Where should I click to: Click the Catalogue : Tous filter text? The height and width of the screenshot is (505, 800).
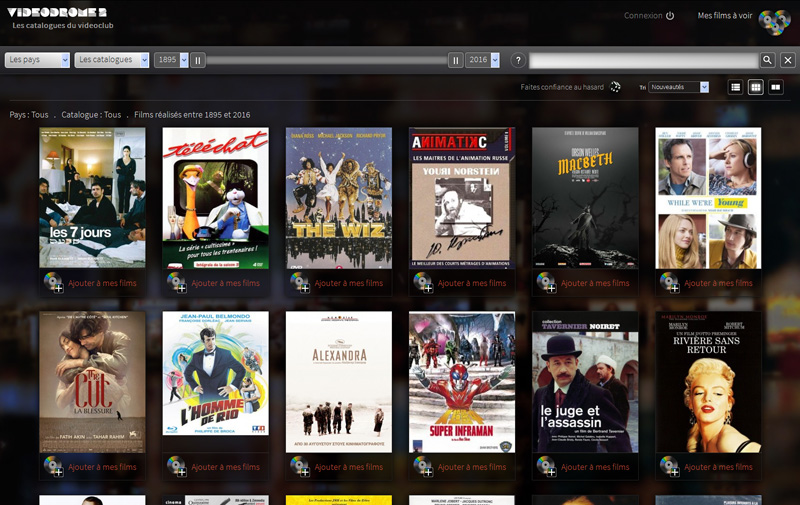(91, 115)
